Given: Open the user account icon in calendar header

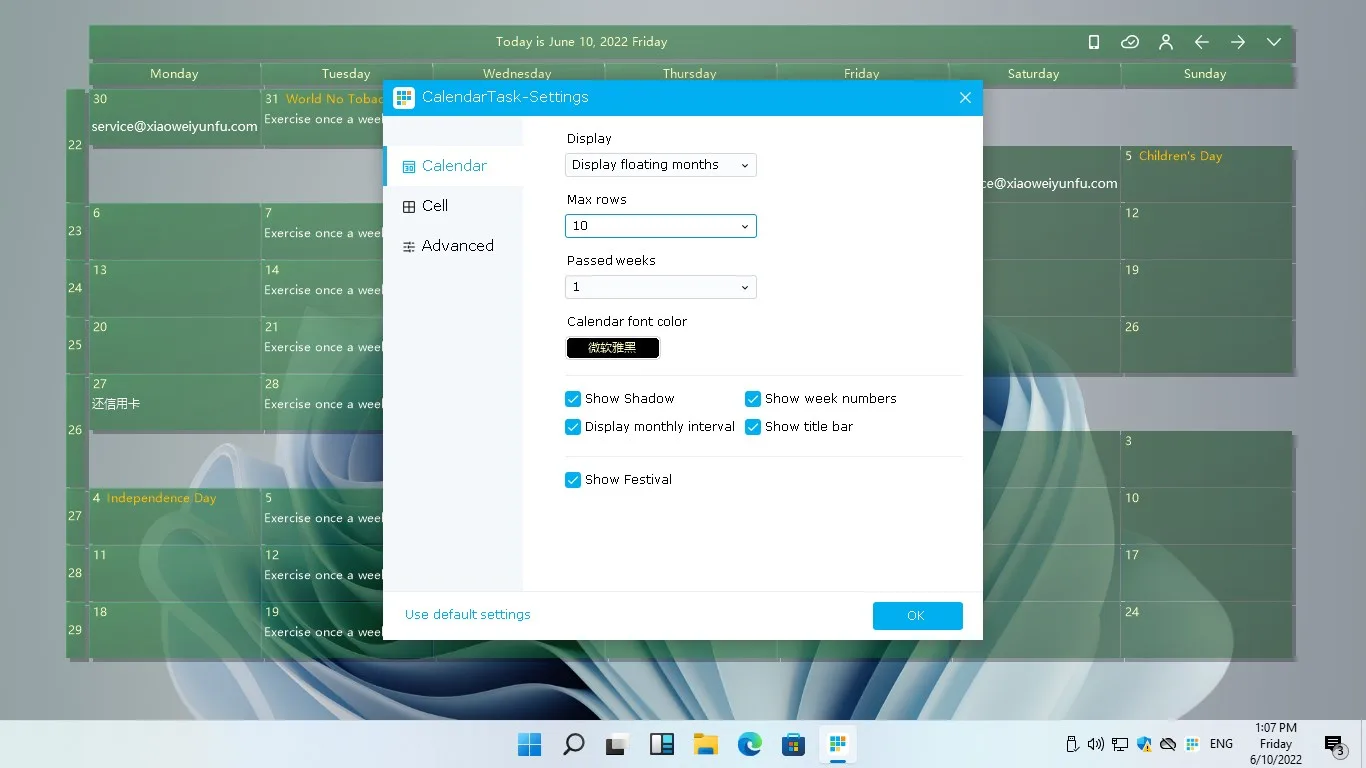Looking at the screenshot, I should coord(1166,42).
